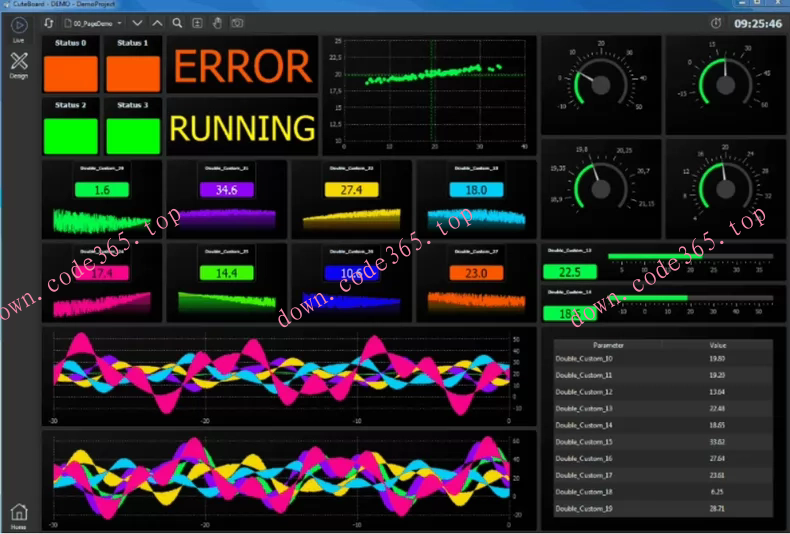Open the 00_PageDemo page dropdown
The width and height of the screenshot is (790, 534).
[93, 23]
